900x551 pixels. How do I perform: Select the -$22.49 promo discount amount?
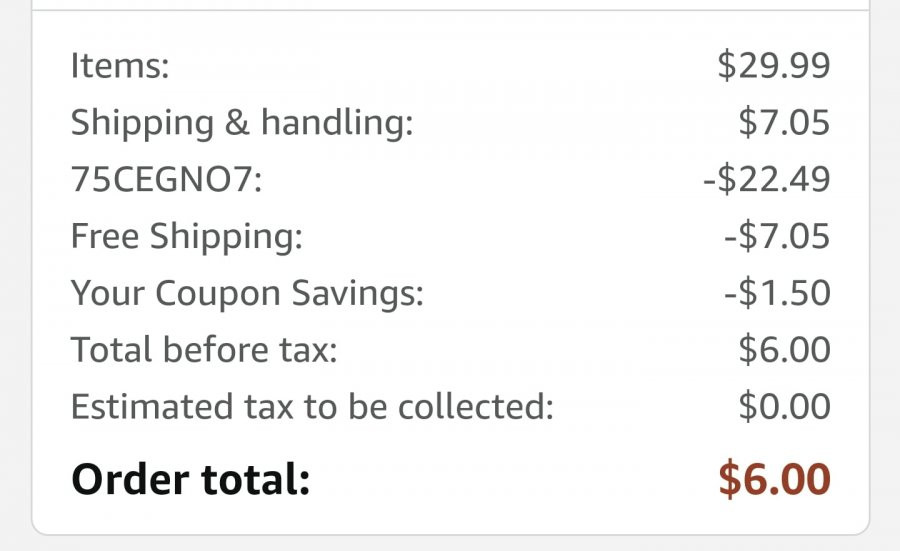[x=767, y=179]
